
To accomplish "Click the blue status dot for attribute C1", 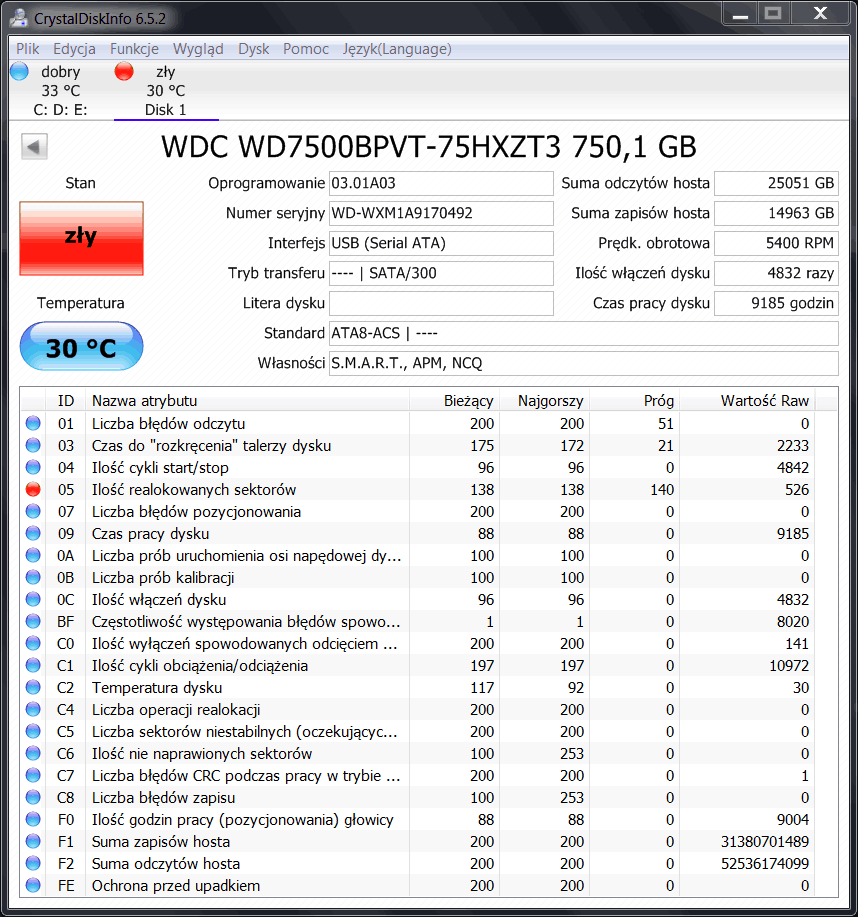I will [x=33, y=666].
